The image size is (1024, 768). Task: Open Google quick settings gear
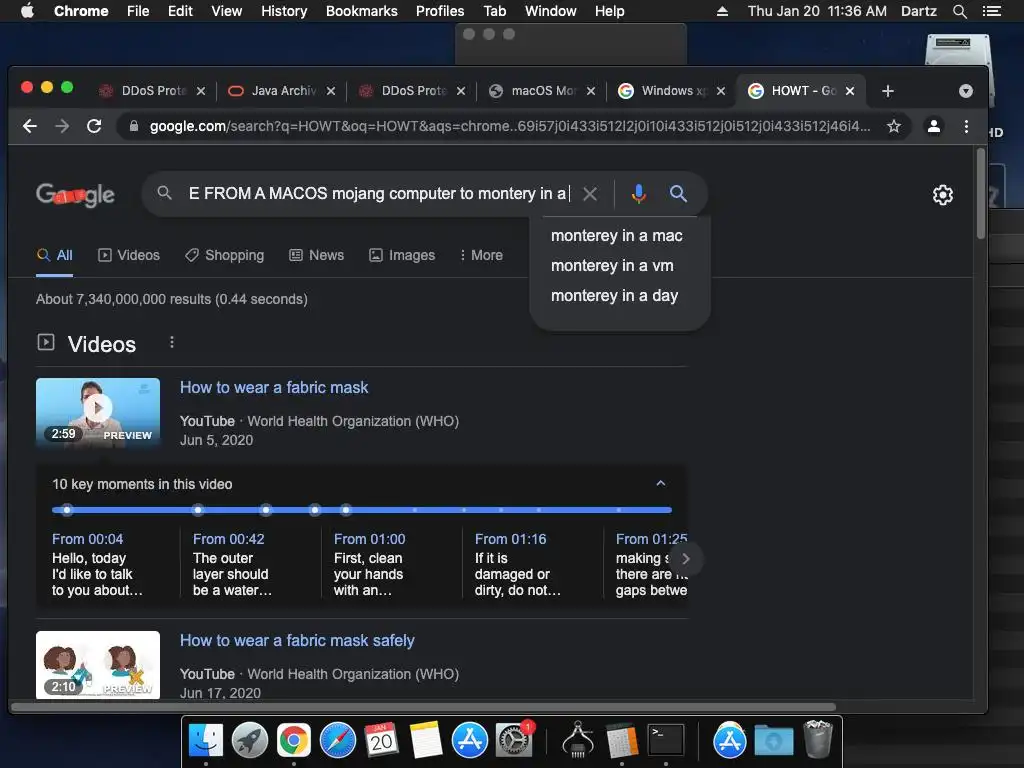[942, 195]
